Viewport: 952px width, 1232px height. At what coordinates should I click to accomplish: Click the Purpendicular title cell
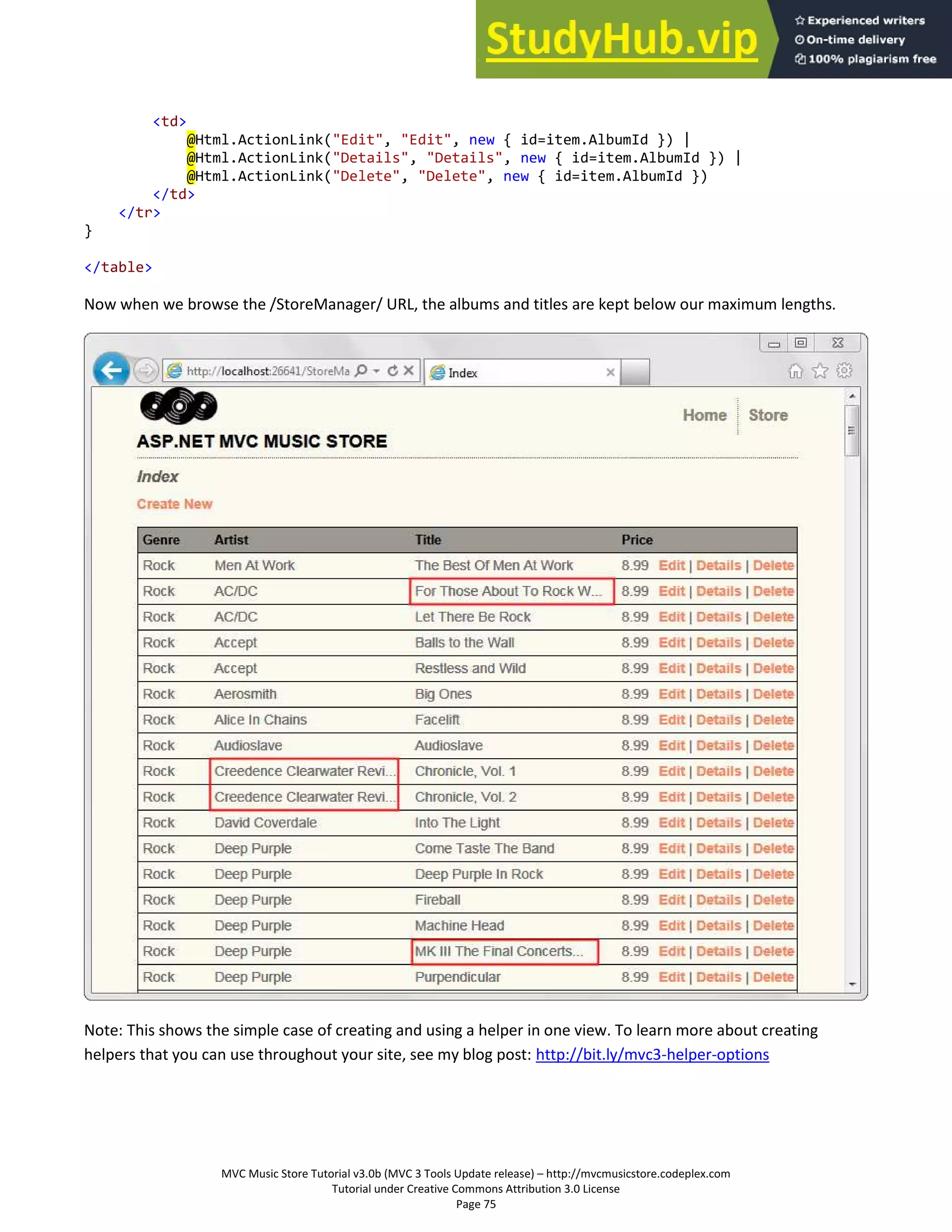457,977
